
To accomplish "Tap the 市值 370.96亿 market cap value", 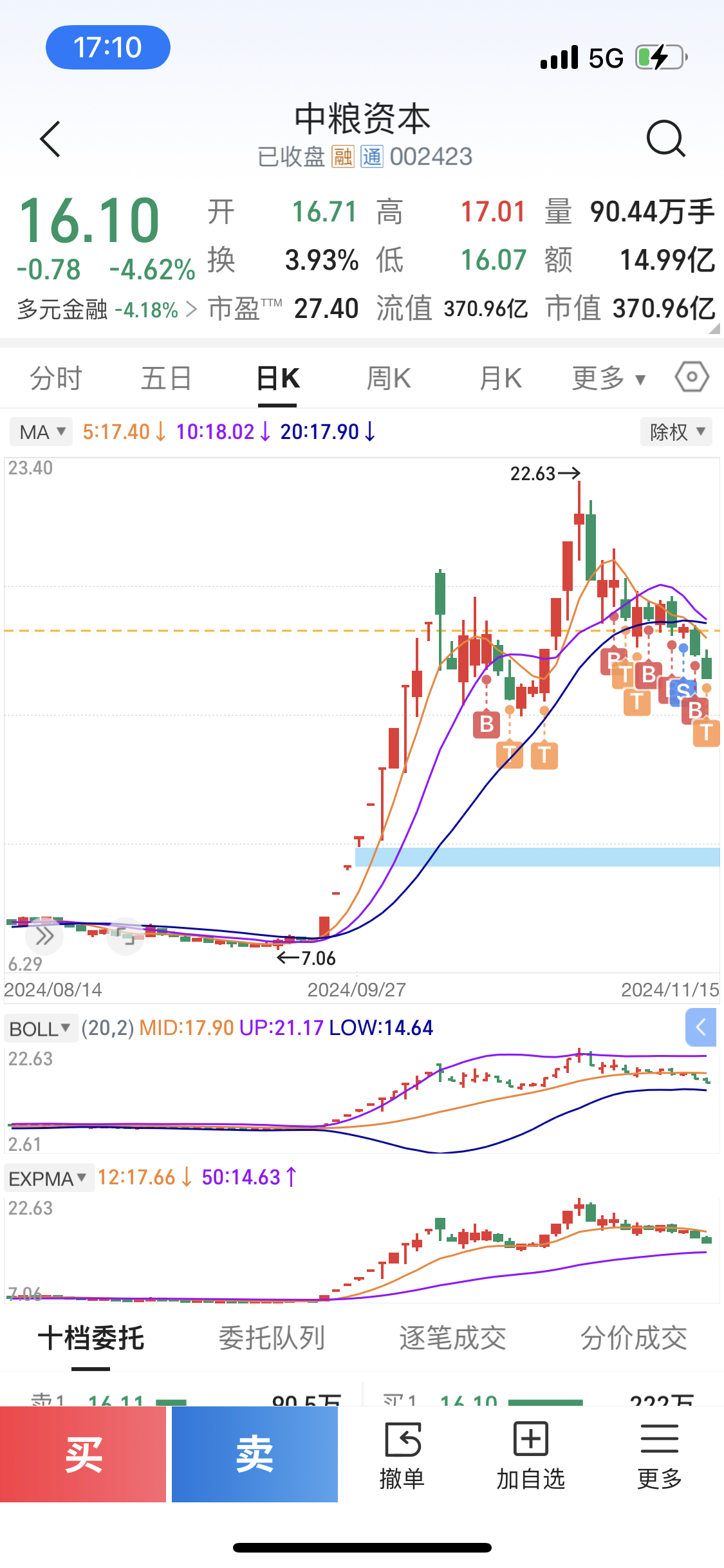I will 664,309.
